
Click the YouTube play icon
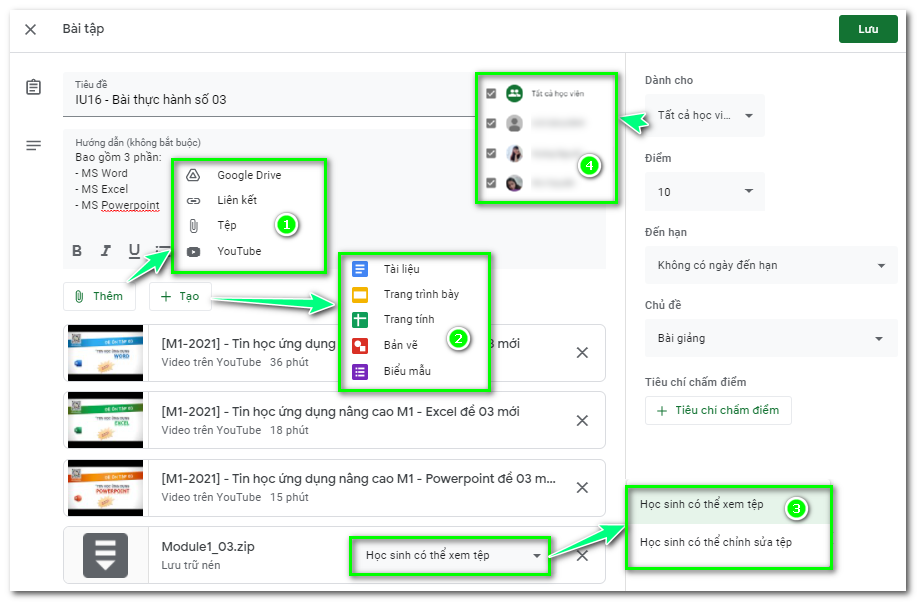pyautogui.click(x=193, y=252)
